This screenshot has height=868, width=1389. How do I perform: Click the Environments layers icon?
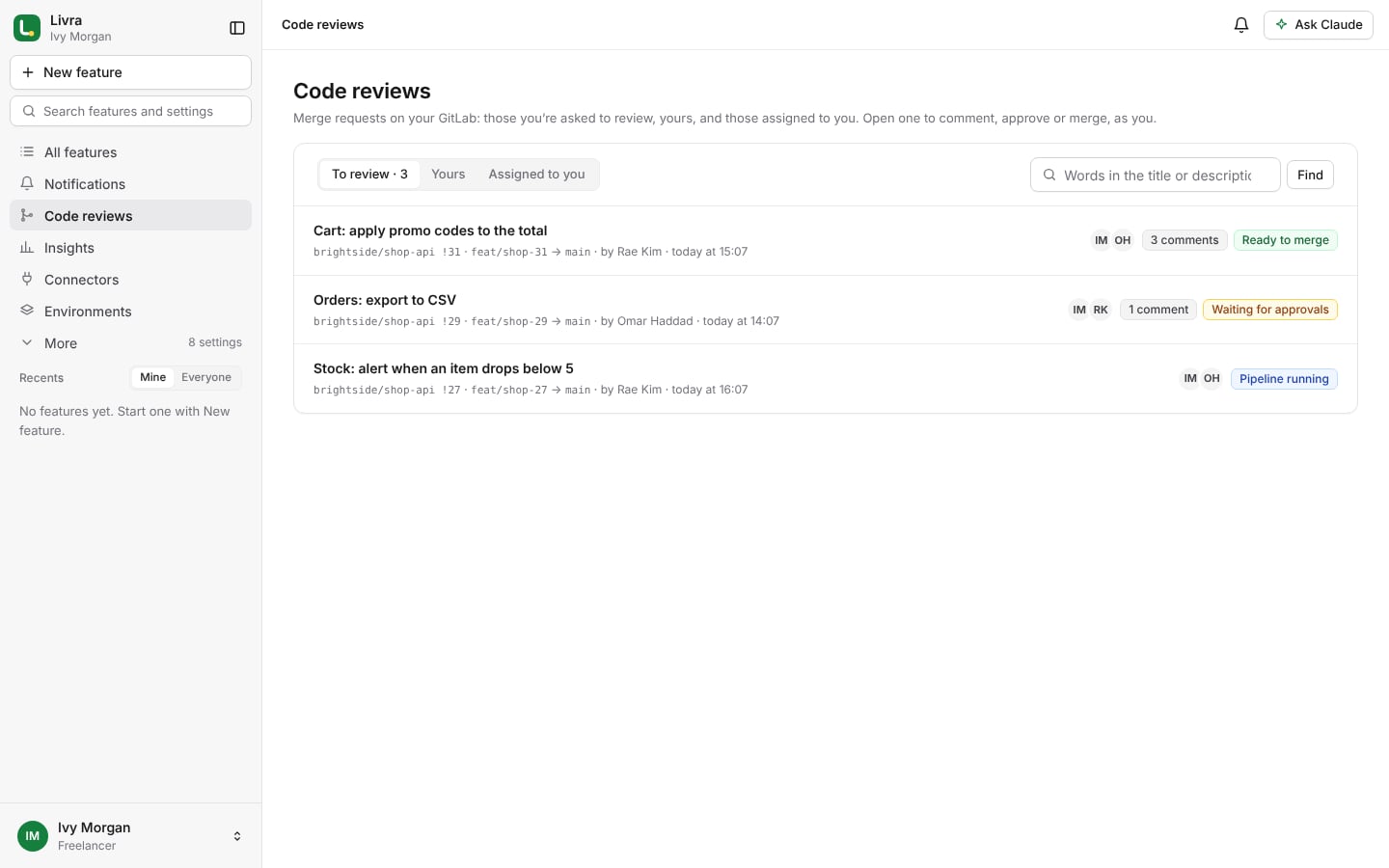click(x=27, y=312)
